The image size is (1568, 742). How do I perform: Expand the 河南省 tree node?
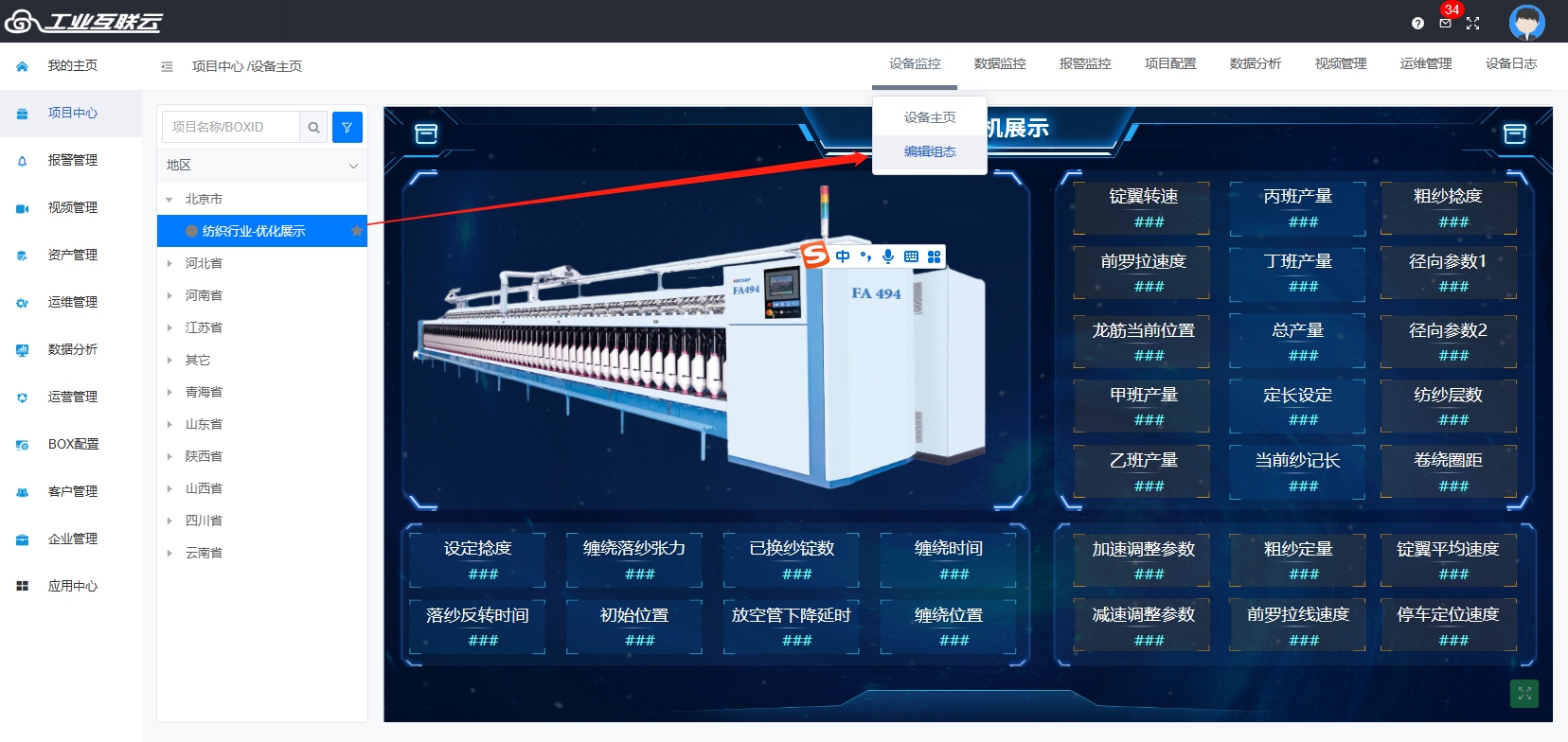tap(169, 296)
